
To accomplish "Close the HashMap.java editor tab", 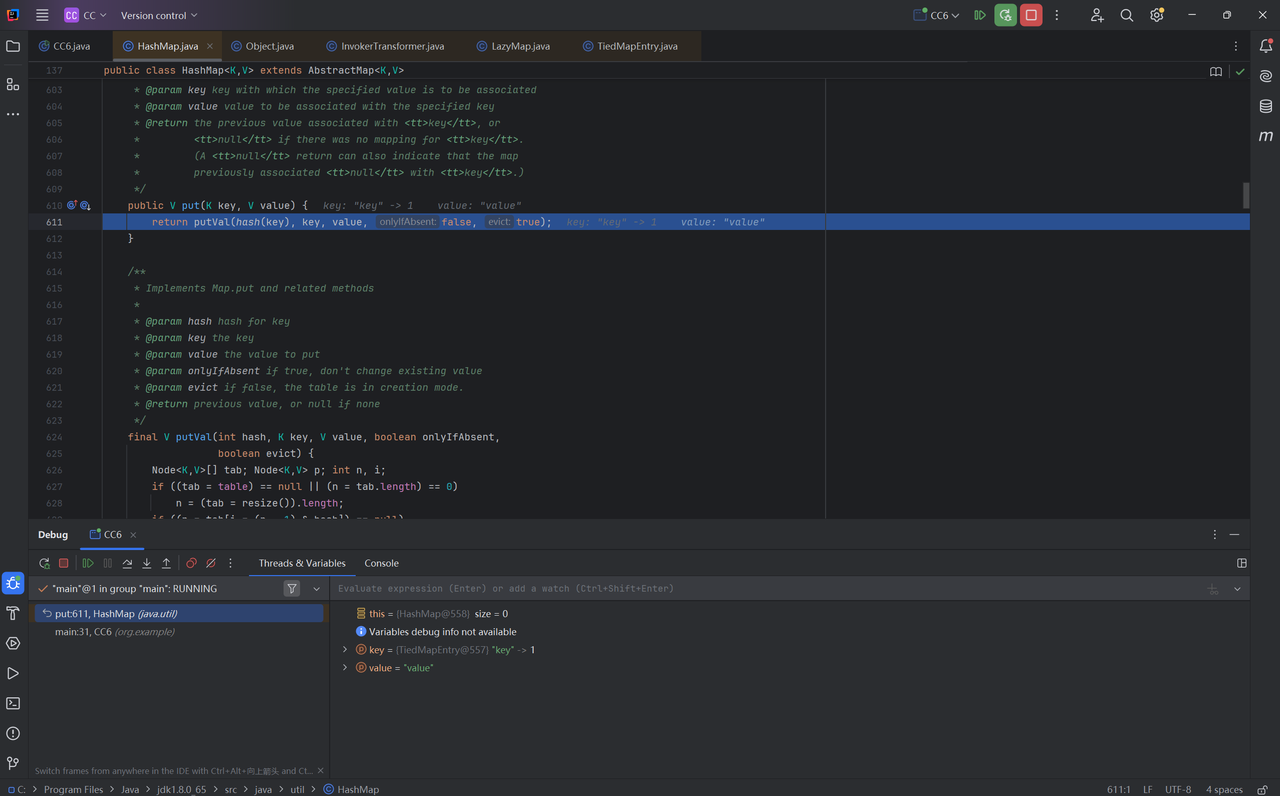I will click(210, 46).
